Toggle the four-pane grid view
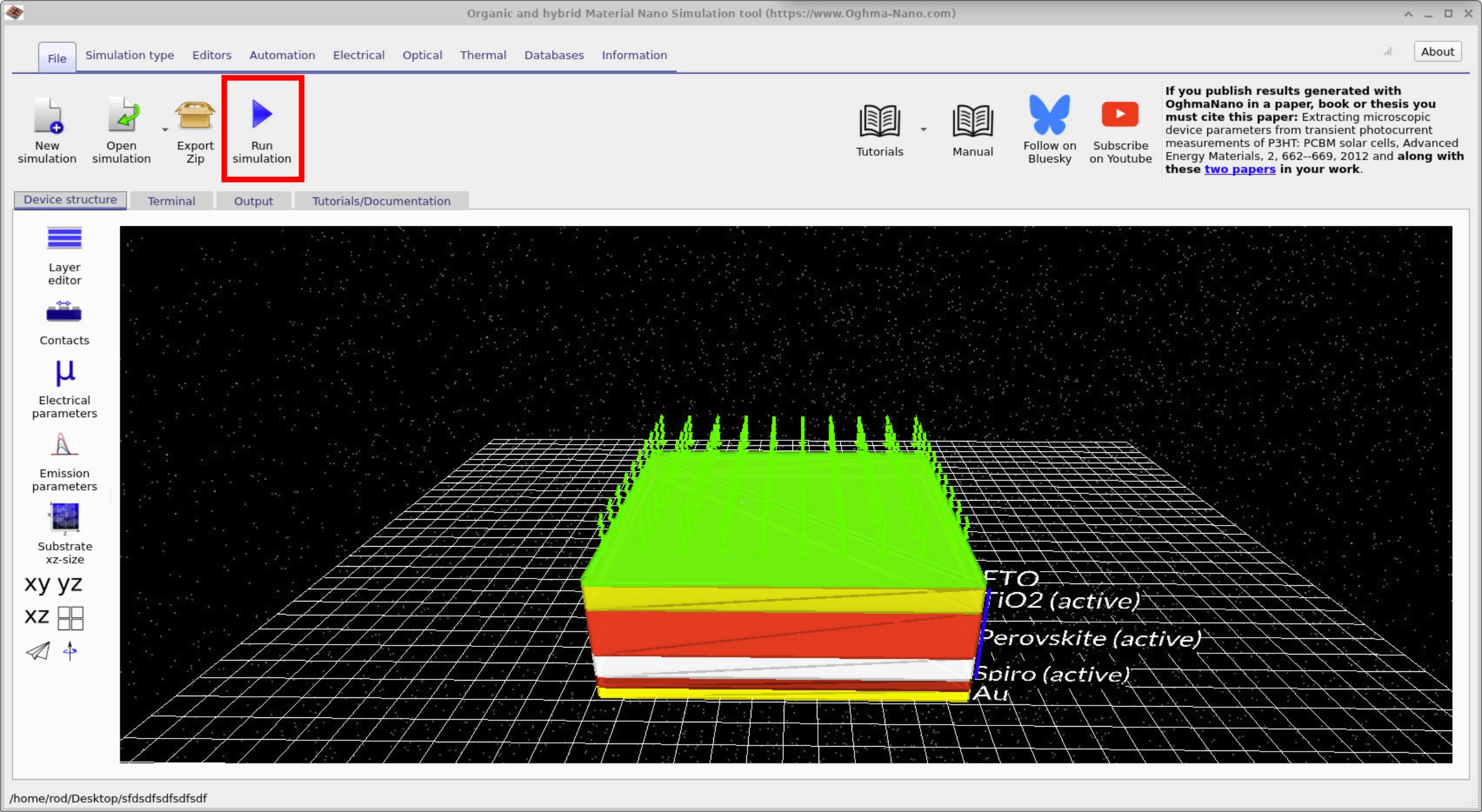1482x812 pixels. [70, 618]
